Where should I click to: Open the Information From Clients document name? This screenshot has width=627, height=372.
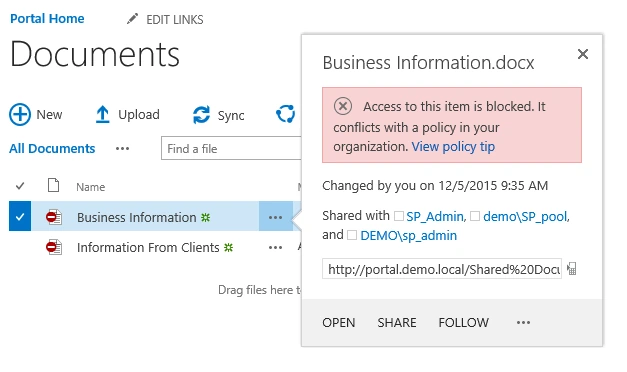pos(148,248)
